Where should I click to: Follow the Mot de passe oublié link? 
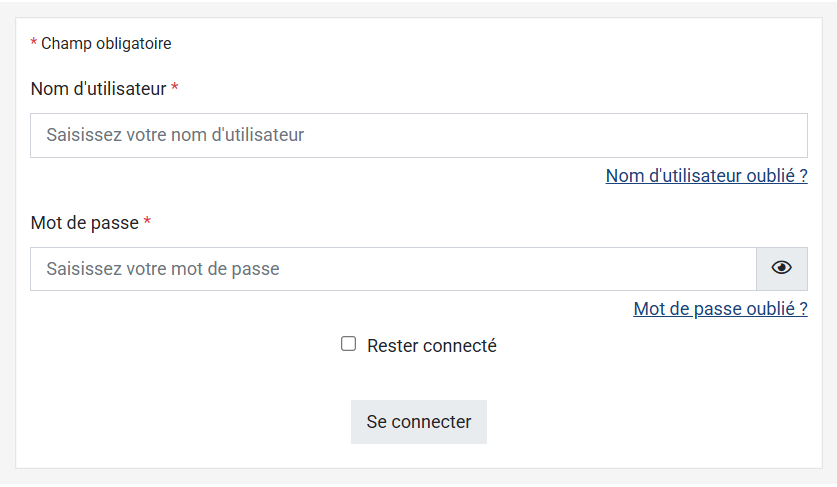coord(720,309)
